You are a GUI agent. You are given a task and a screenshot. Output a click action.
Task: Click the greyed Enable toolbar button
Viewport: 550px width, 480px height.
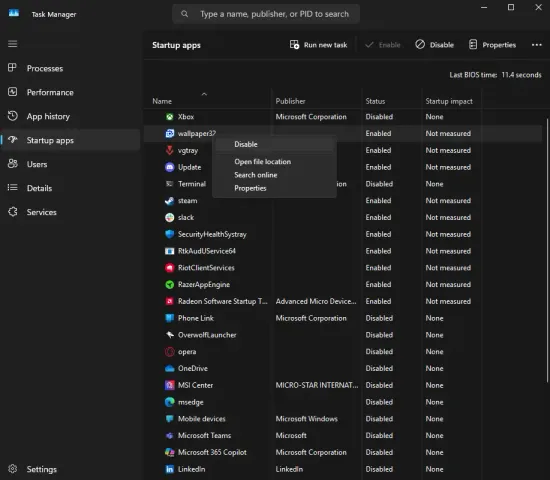click(383, 45)
